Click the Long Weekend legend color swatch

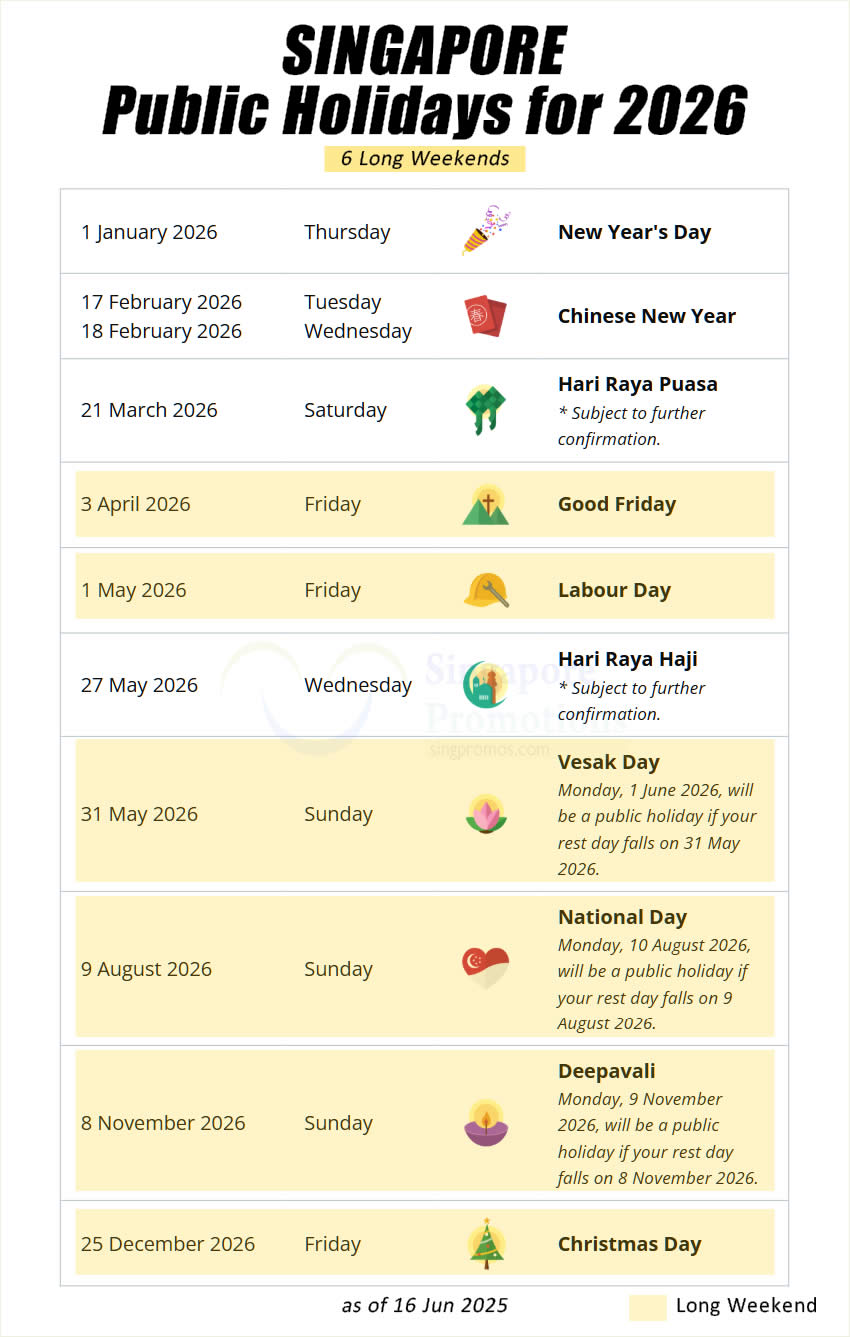coord(648,1307)
